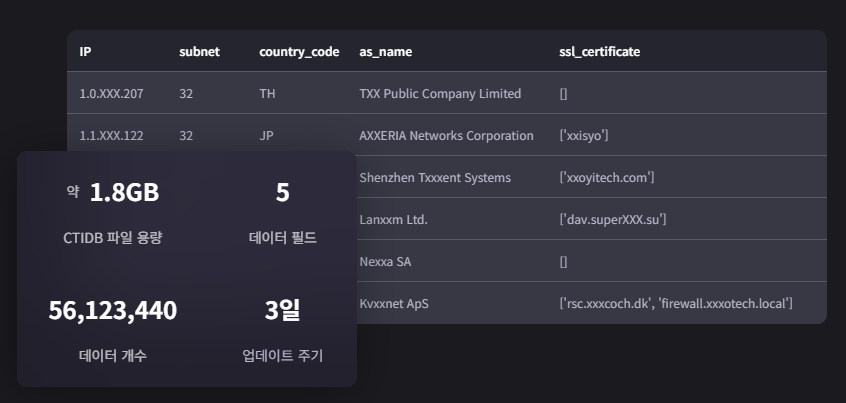This screenshot has height=403, width=846.
Task: Select TXX Public Company Limited cell
Action: [440, 94]
